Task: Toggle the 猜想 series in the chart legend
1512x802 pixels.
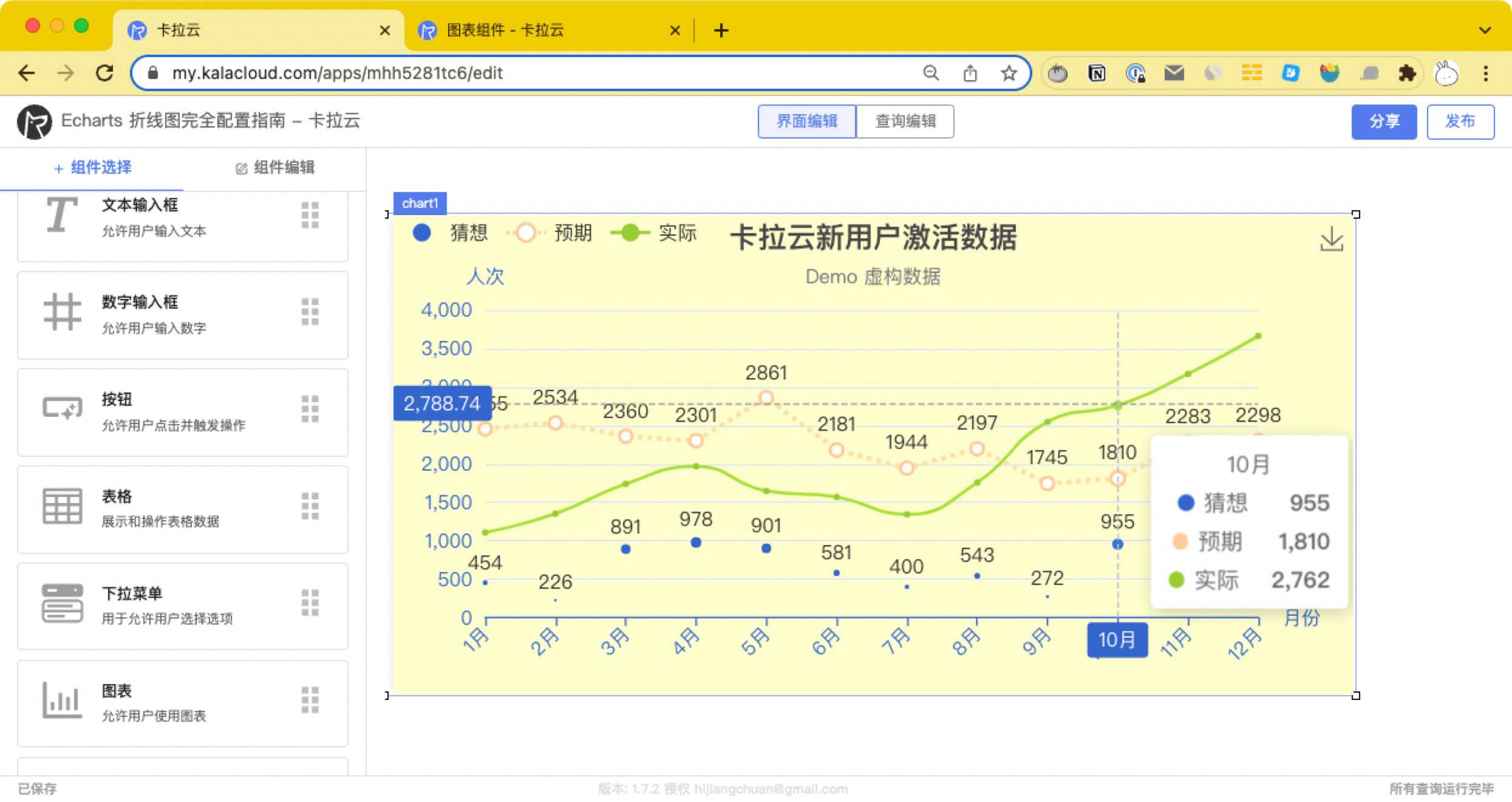Action: click(x=449, y=233)
